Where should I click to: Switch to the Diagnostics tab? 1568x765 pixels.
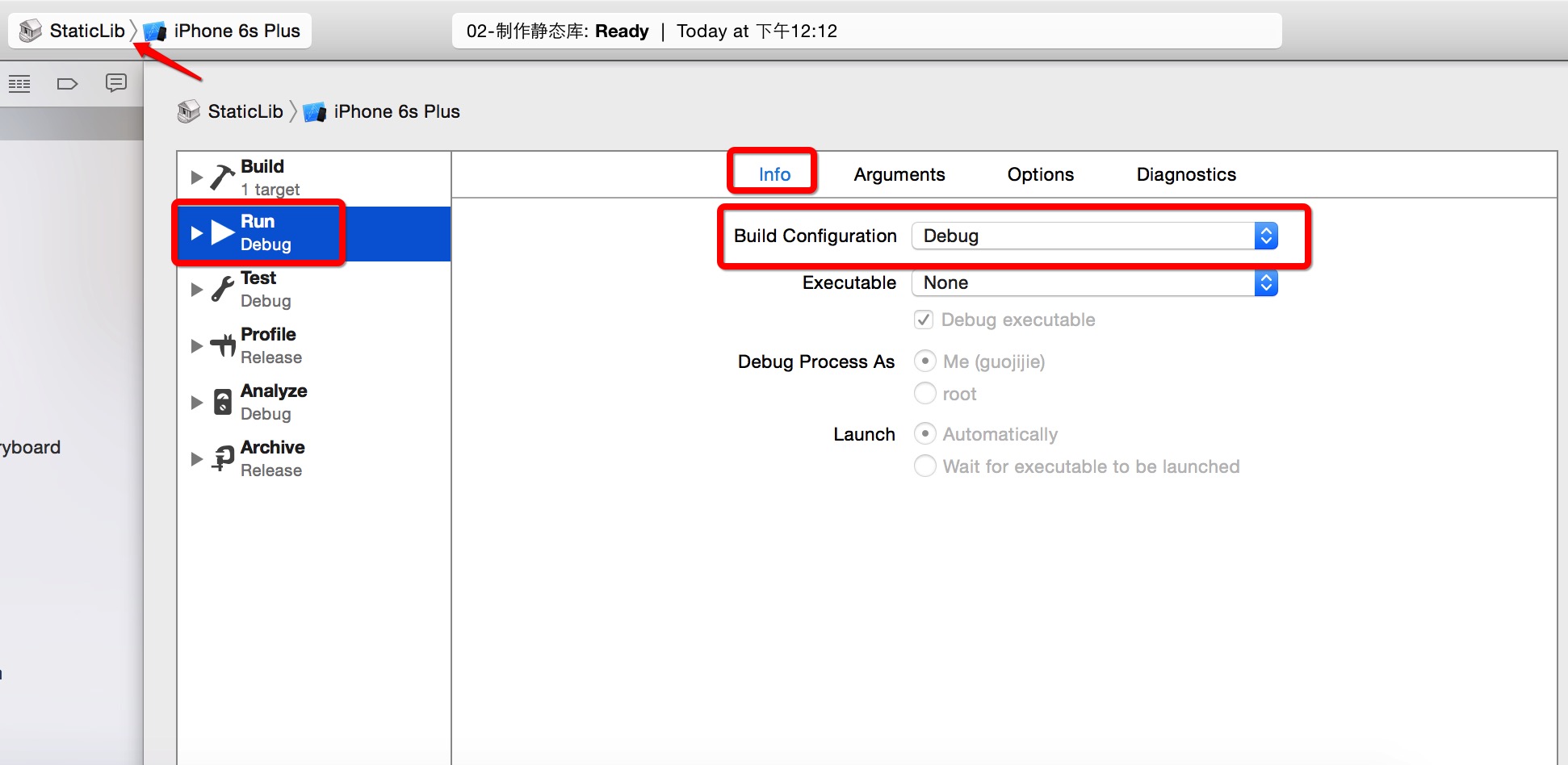click(1186, 174)
